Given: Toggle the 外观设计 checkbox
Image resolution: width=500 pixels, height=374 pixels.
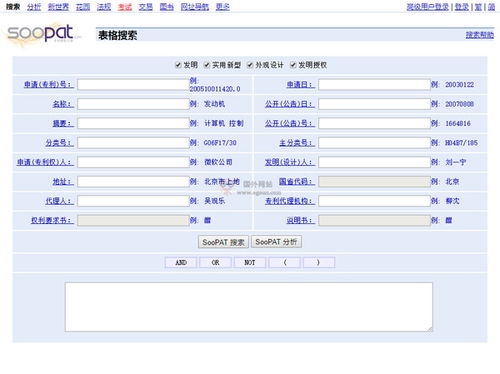Looking at the screenshot, I should 250,65.
